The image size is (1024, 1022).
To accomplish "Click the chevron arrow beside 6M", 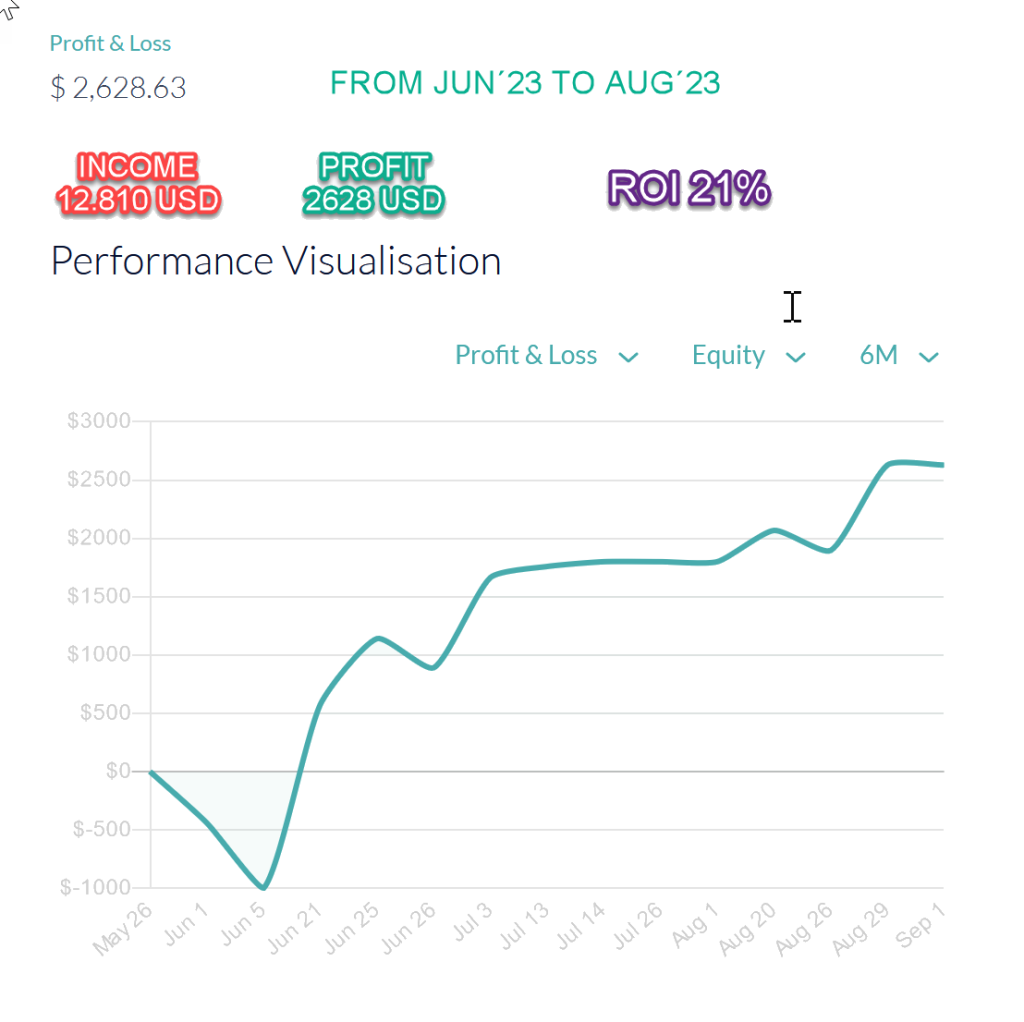I will click(929, 357).
